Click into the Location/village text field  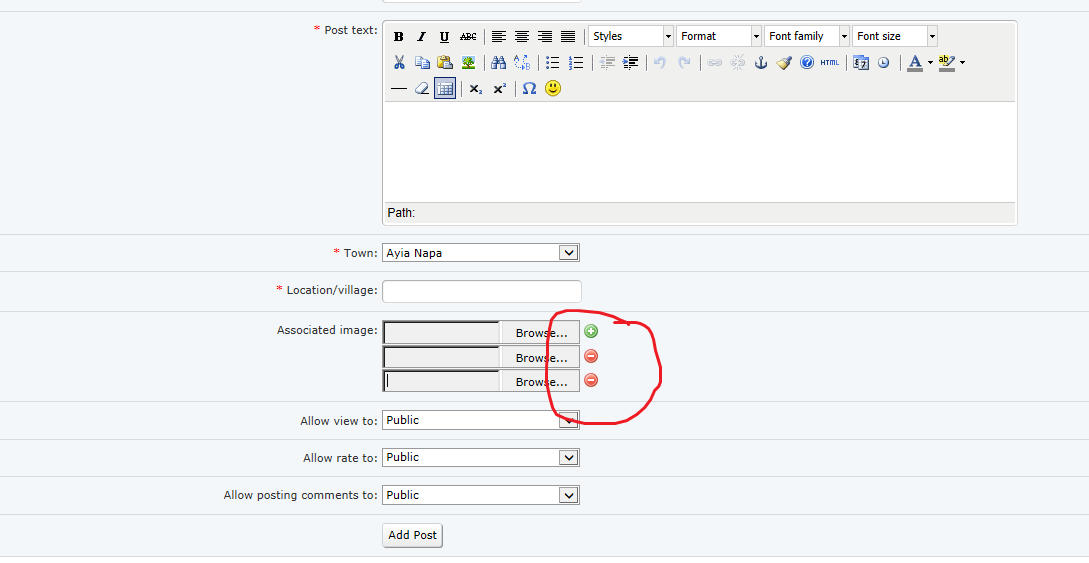tap(481, 291)
